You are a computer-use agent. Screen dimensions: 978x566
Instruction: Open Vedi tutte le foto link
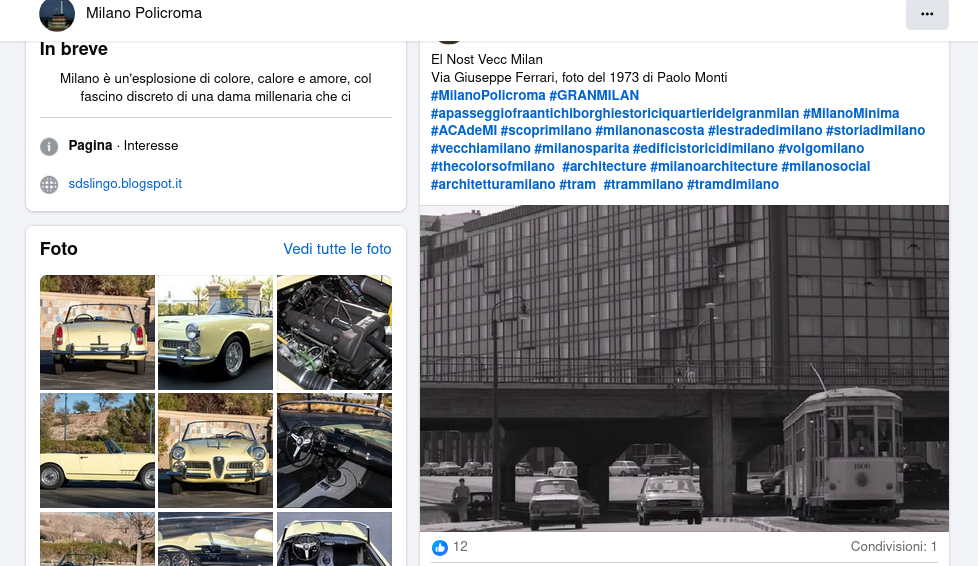pyautogui.click(x=337, y=249)
